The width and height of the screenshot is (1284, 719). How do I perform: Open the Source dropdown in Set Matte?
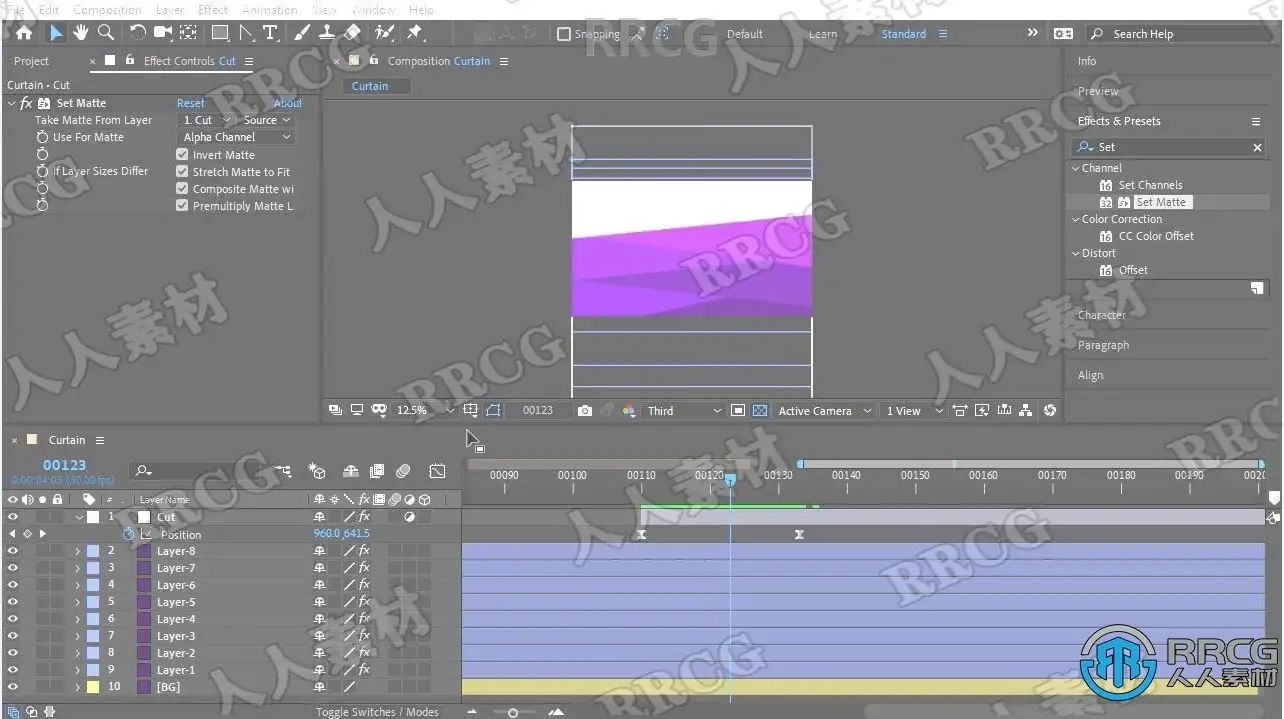click(x=267, y=120)
